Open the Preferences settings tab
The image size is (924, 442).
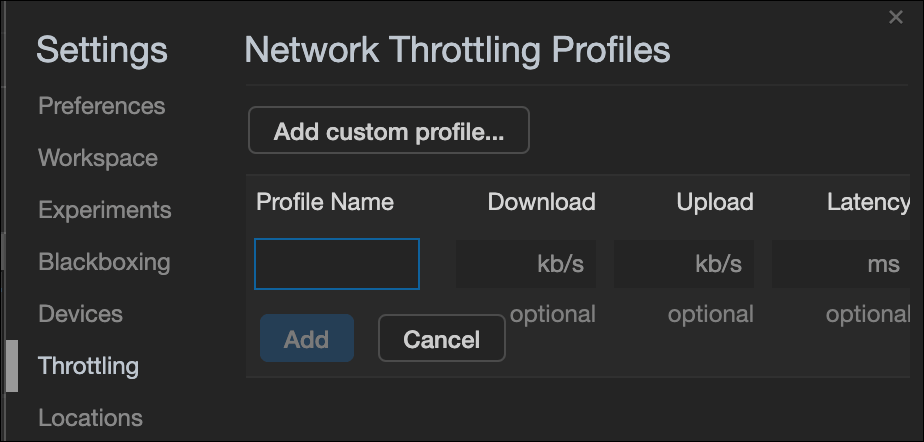[x=101, y=106]
